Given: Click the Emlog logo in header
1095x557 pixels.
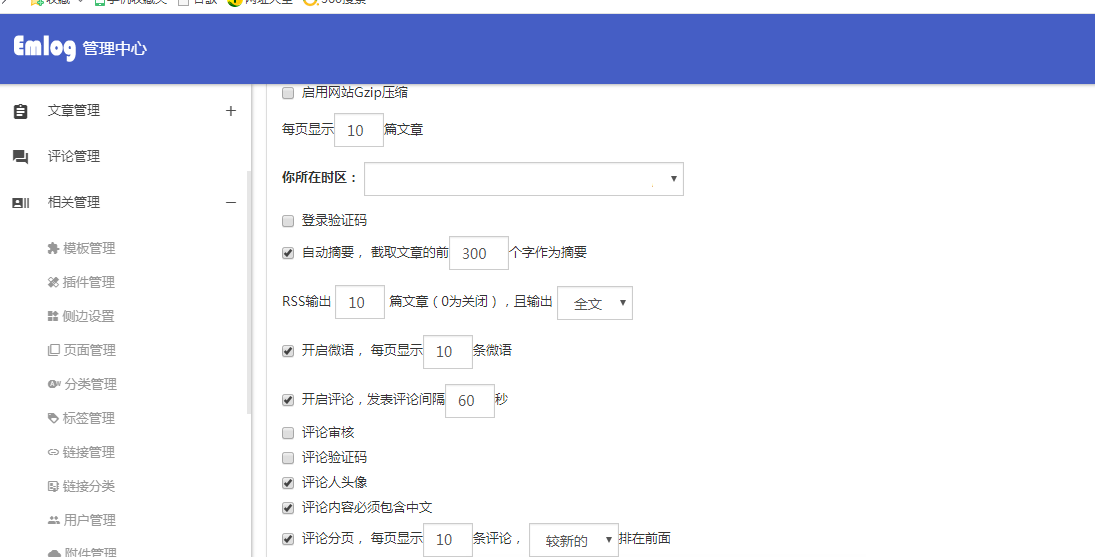Looking at the screenshot, I should pos(45,47).
